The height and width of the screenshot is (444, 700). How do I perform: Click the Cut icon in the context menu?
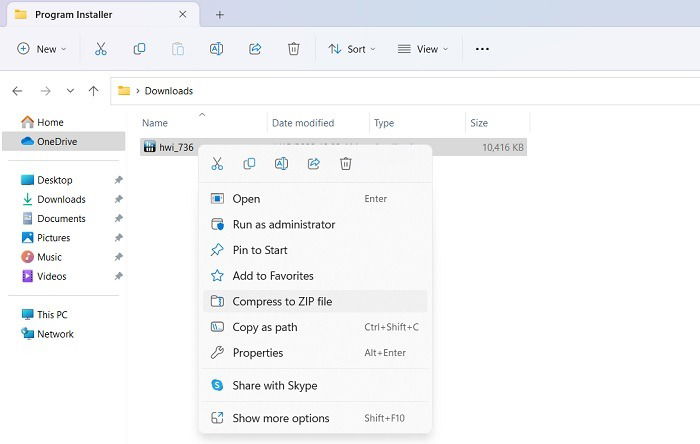tap(217, 164)
